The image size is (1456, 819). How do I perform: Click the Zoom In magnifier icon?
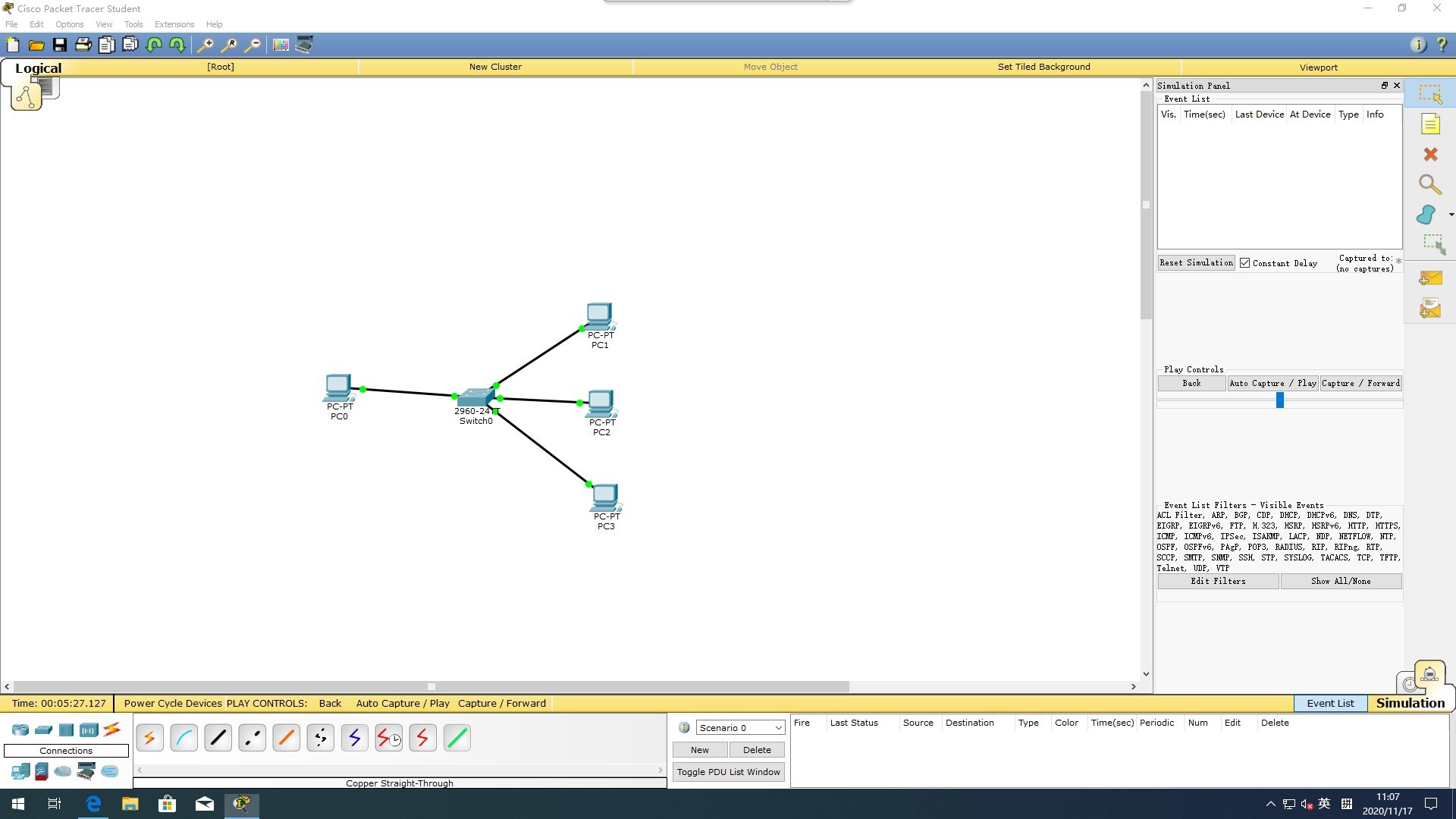click(205, 45)
